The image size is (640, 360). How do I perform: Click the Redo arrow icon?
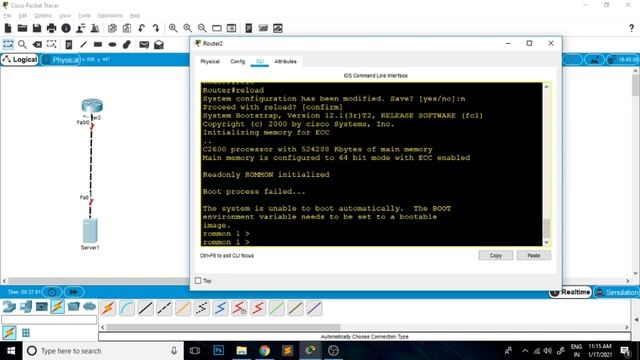(156, 28)
